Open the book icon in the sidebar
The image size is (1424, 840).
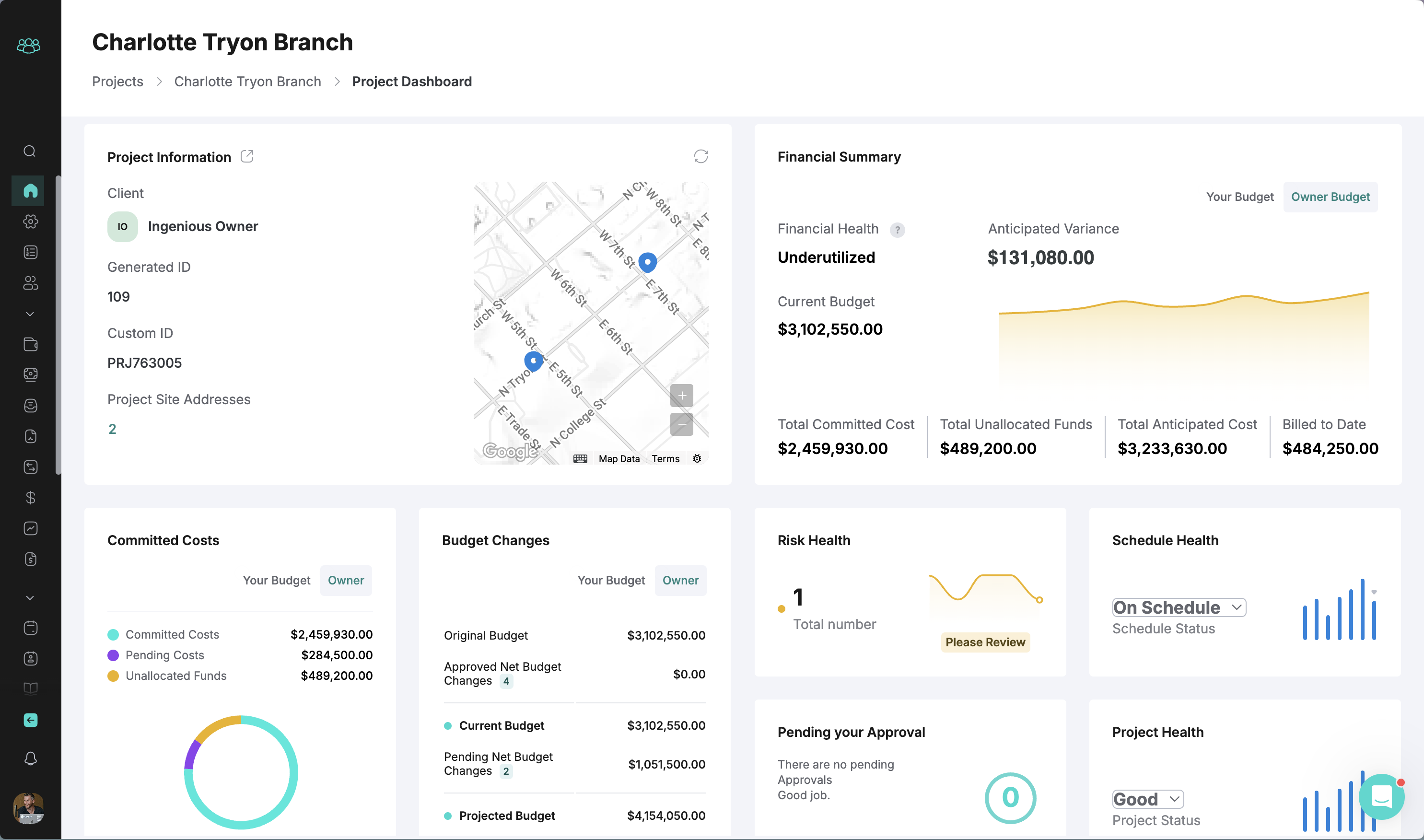pyautogui.click(x=31, y=689)
